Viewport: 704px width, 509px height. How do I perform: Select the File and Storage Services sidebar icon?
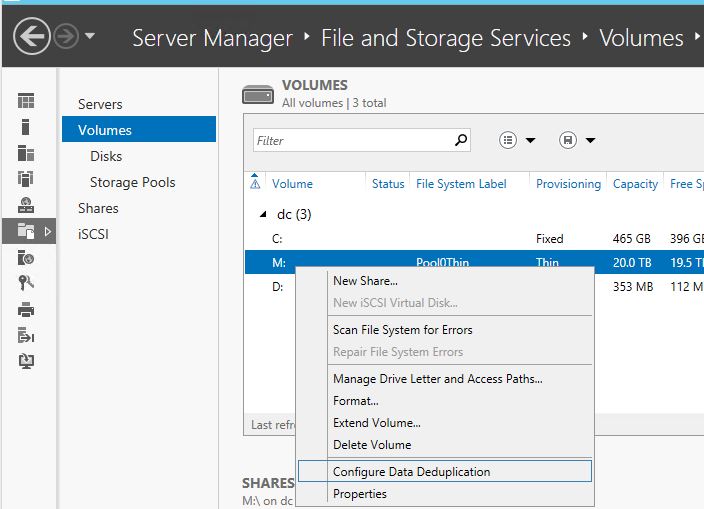click(x=26, y=231)
